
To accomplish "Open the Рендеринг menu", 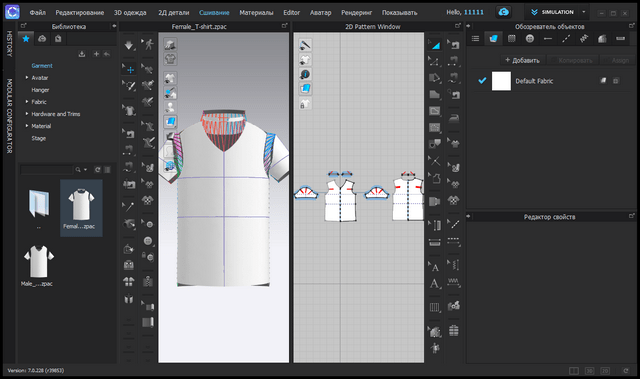I will (x=356, y=13).
